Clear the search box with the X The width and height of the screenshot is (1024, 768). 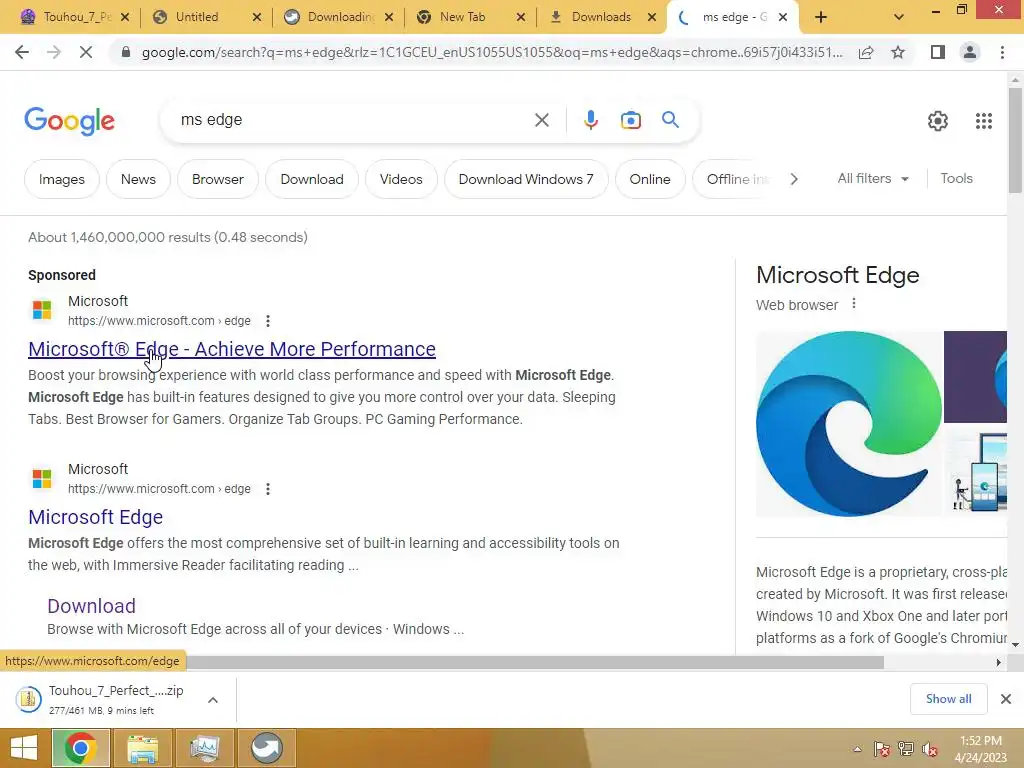point(541,120)
